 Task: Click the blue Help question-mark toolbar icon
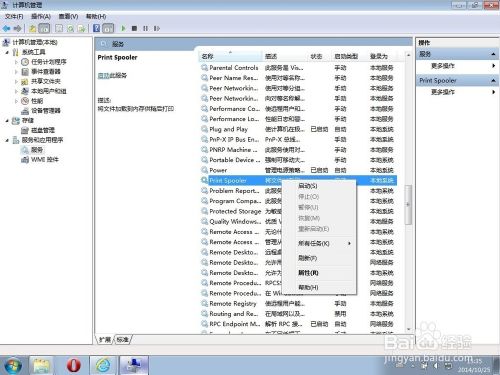96,29
